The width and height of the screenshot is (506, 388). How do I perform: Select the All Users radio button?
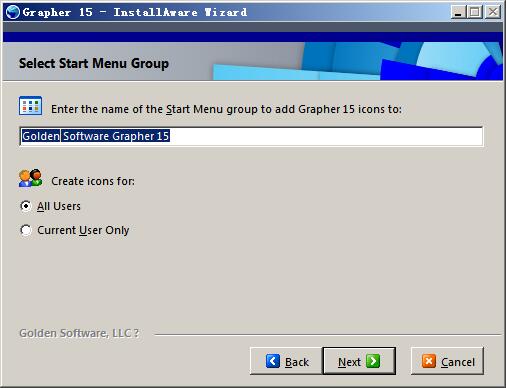[x=26, y=206]
